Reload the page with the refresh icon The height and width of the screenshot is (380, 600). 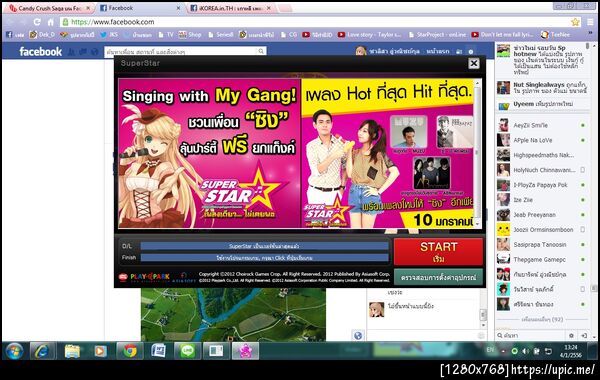37,22
